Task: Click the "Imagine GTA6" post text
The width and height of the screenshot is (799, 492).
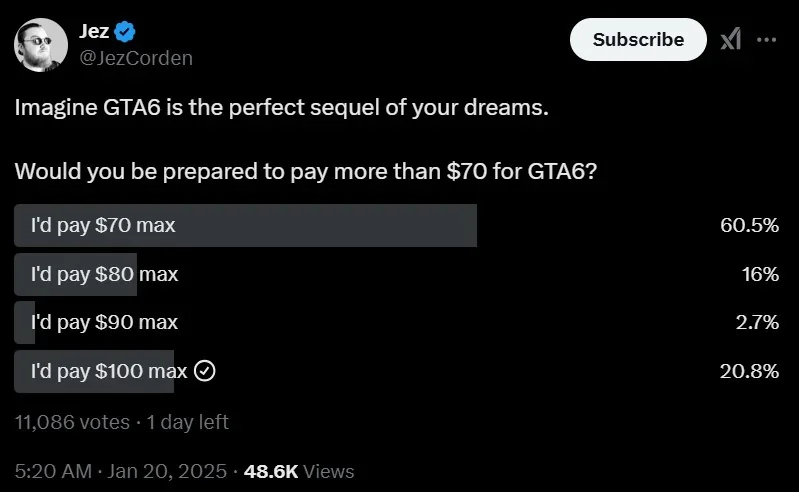Action: coord(281,107)
